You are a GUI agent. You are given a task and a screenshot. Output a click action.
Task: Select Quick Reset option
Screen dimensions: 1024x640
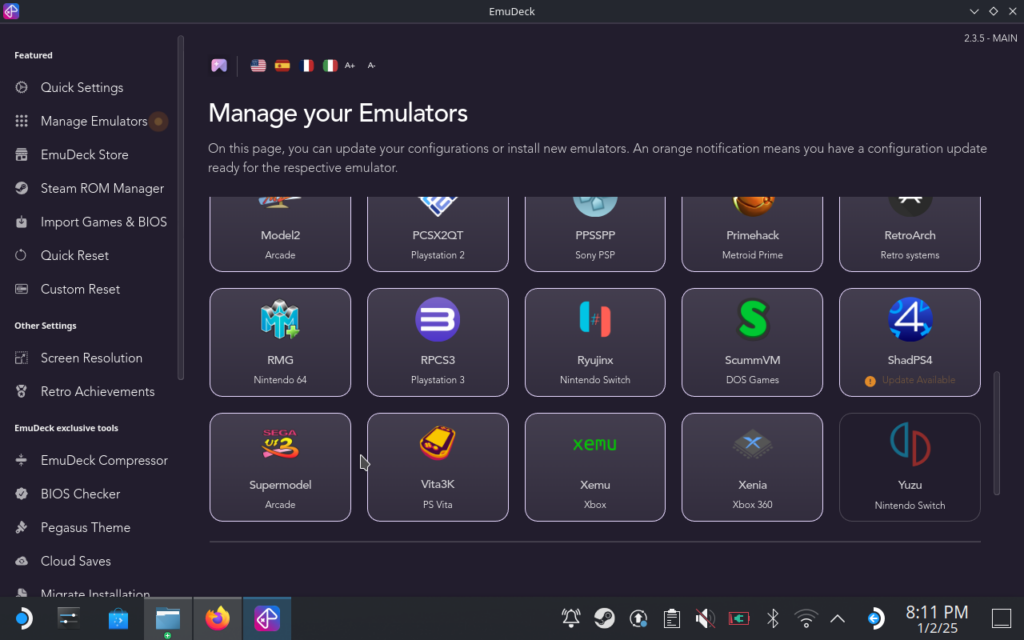[74, 256]
